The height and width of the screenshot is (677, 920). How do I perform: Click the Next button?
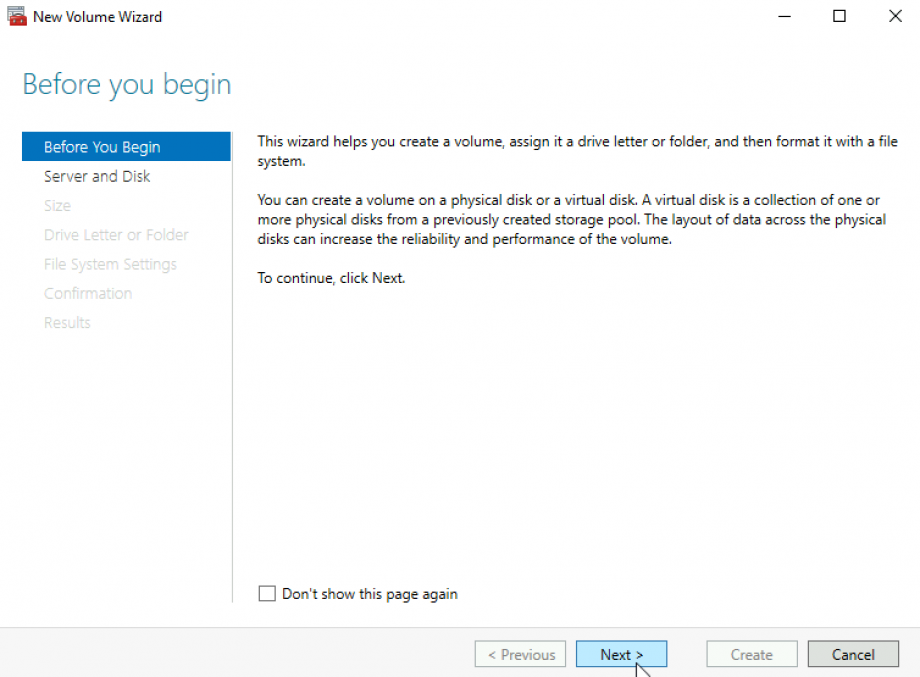point(621,654)
